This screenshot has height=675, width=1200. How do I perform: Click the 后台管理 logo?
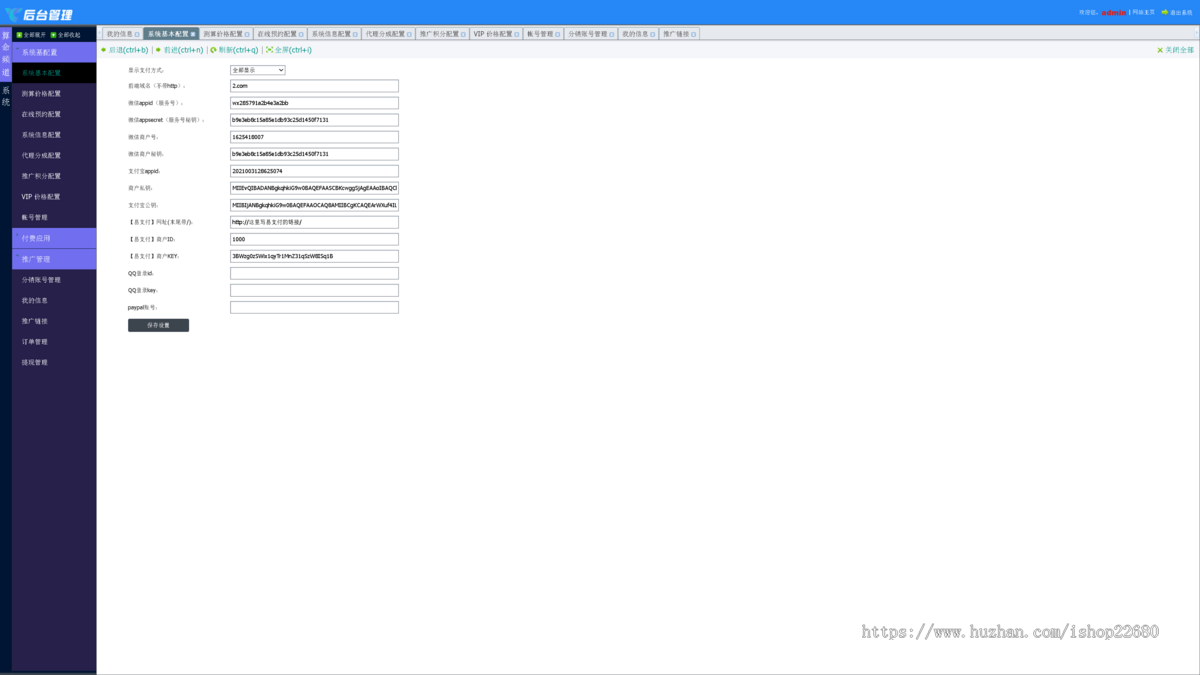39,14
